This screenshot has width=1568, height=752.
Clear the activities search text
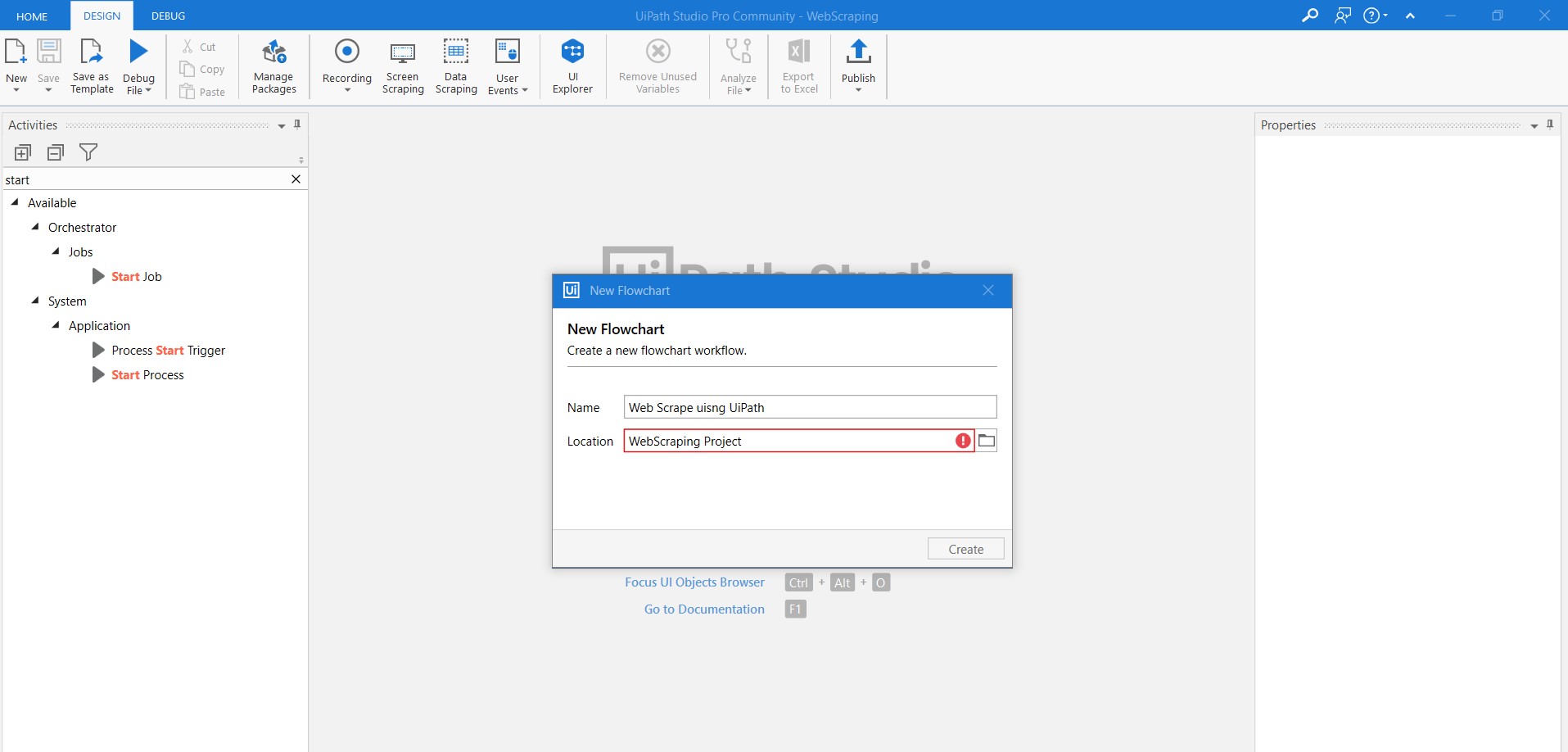pos(296,179)
